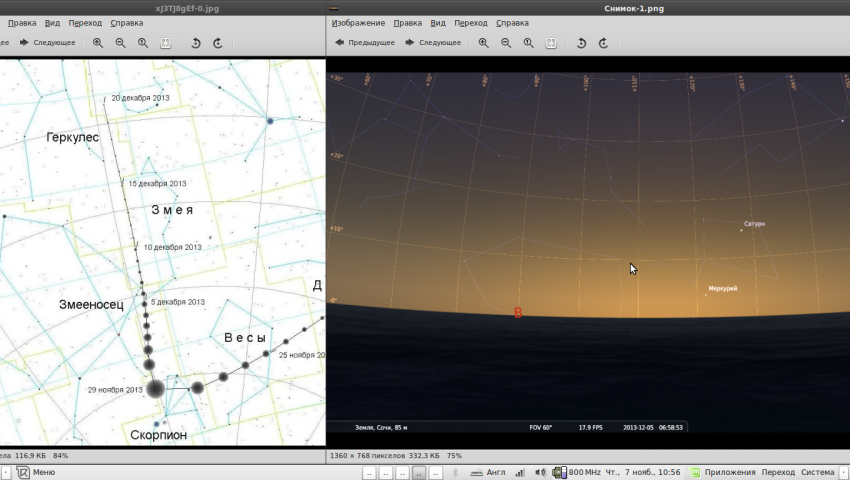Open the Меню button on the taskbar
The height and width of the screenshot is (480, 850).
[36, 472]
